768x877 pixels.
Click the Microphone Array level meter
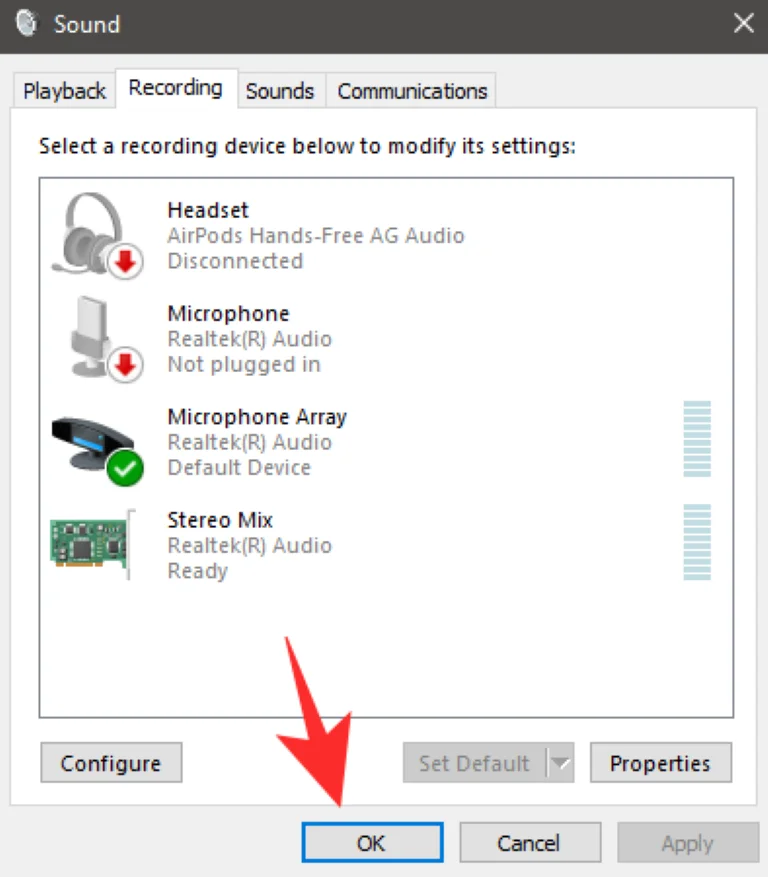pos(697,438)
